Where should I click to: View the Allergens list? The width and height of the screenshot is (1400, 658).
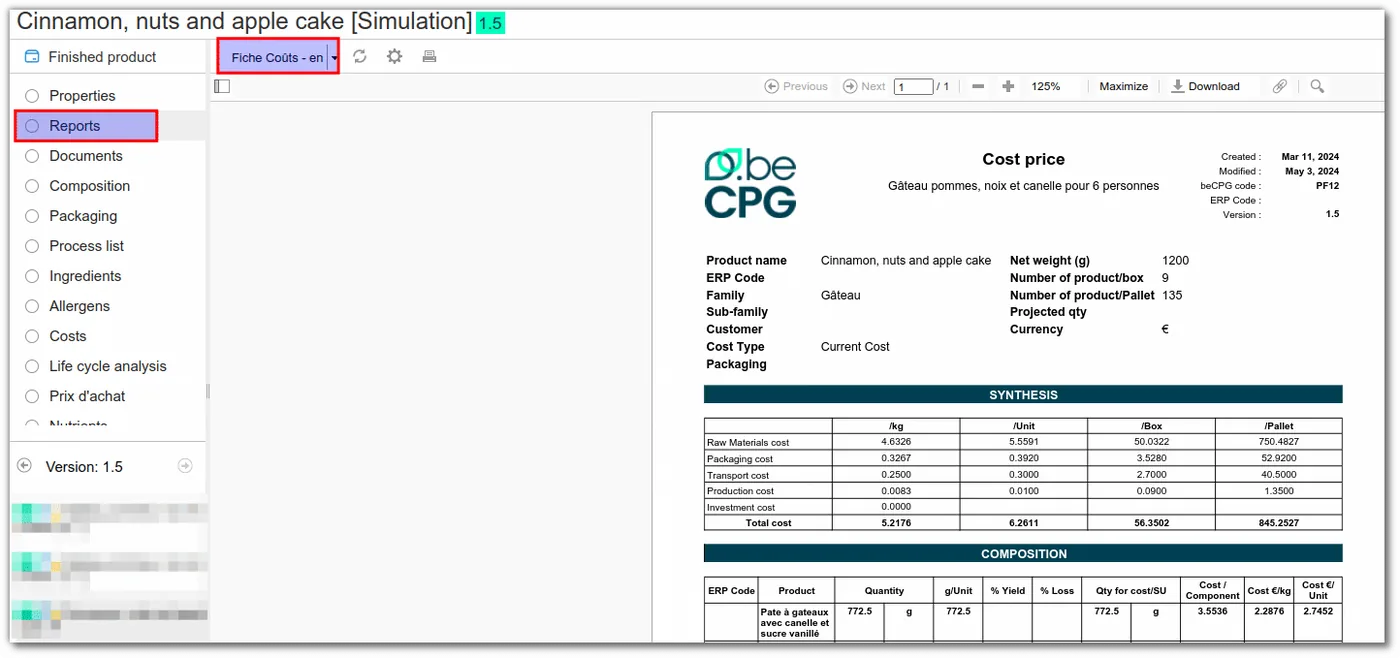click(x=79, y=306)
